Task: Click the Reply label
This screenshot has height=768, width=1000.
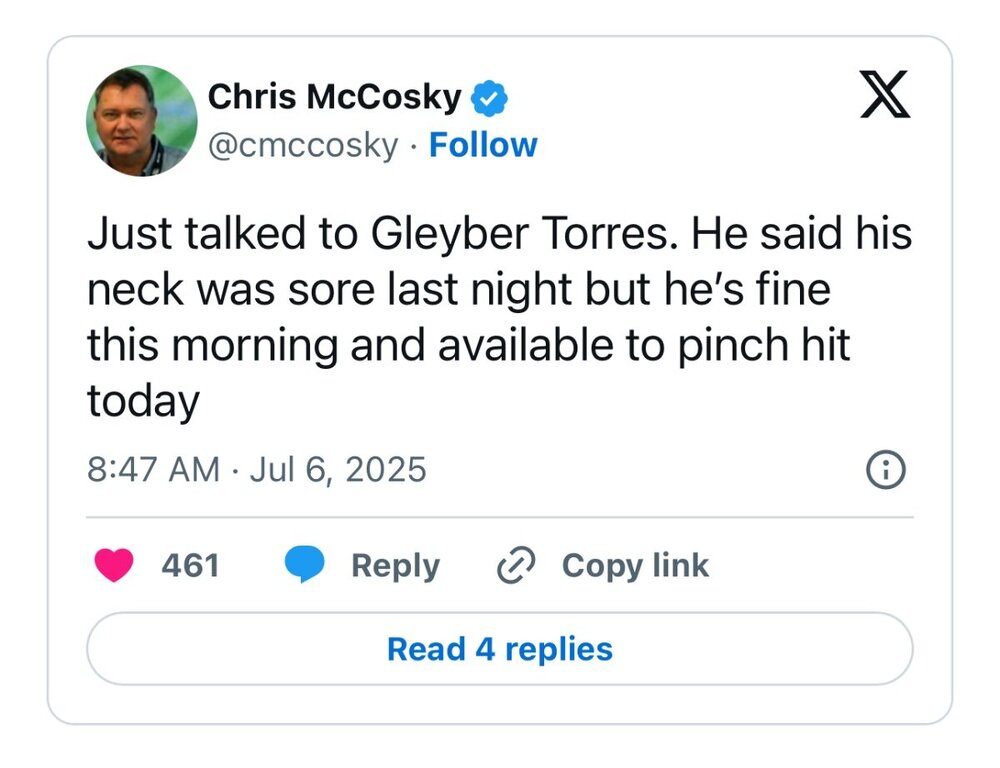Action: 395,566
